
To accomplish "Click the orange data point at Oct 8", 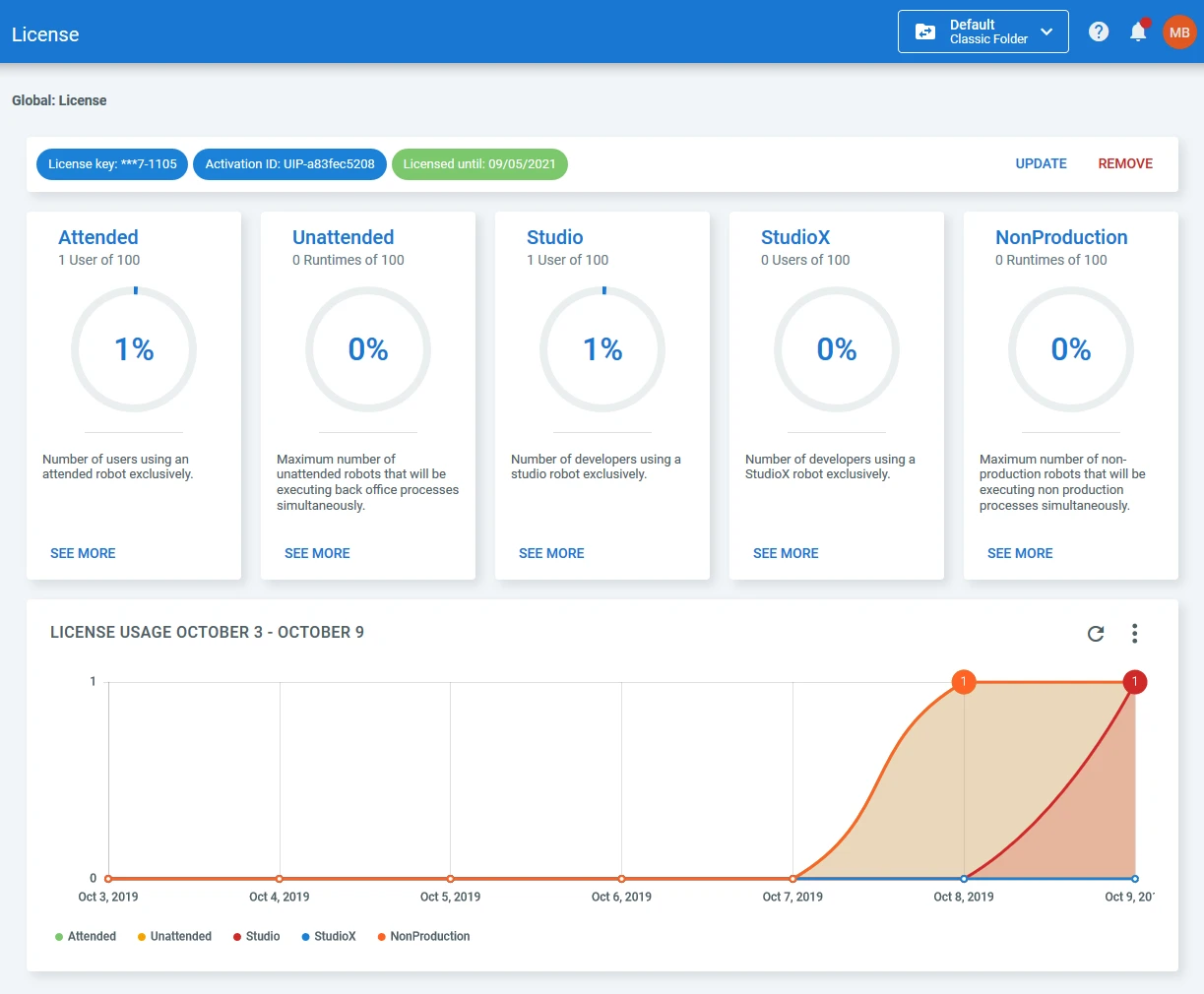I will (x=964, y=681).
